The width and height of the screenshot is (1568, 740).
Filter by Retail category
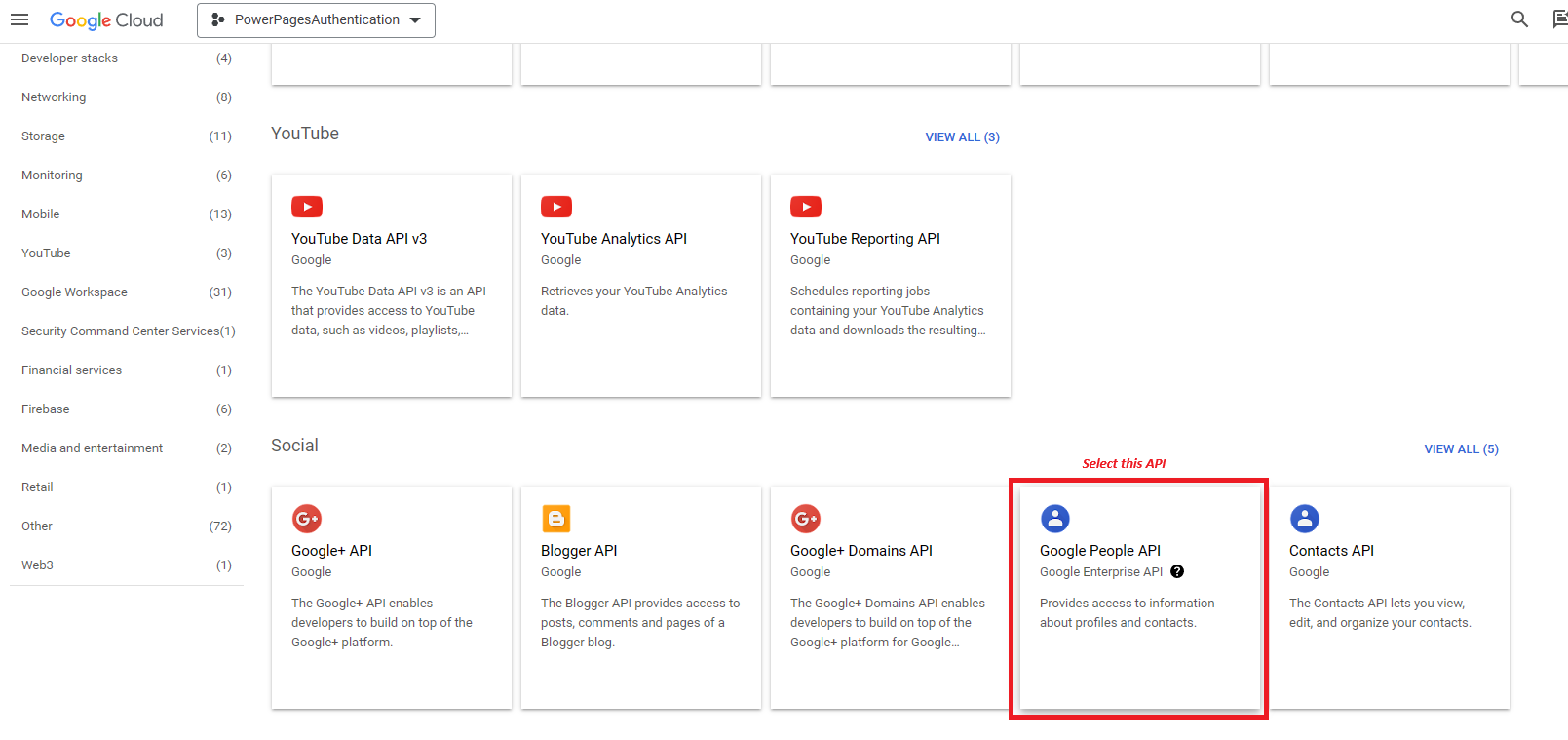[x=127, y=487]
